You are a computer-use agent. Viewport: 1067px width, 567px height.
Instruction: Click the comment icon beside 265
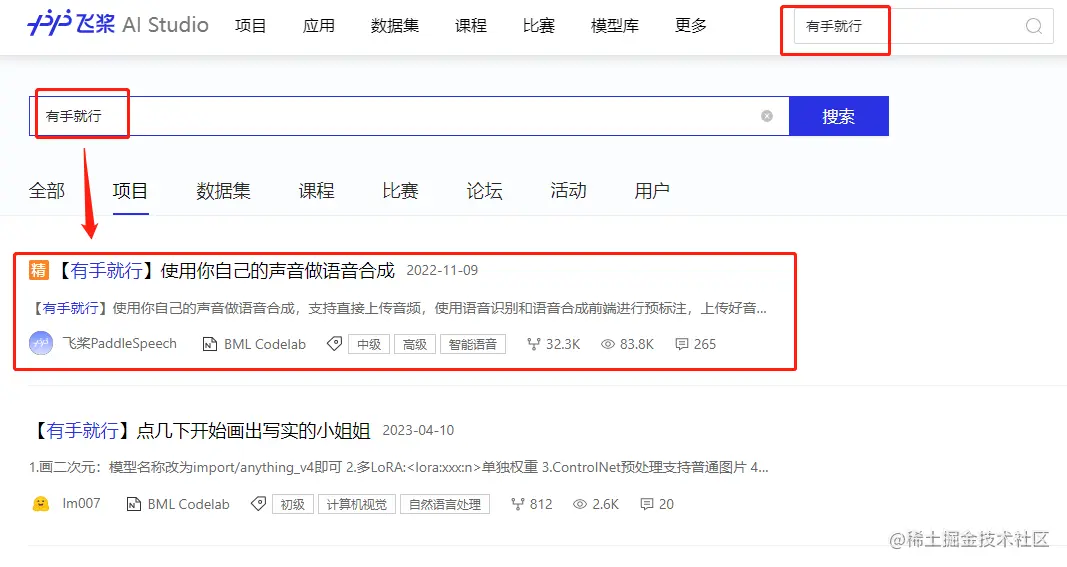(681, 344)
